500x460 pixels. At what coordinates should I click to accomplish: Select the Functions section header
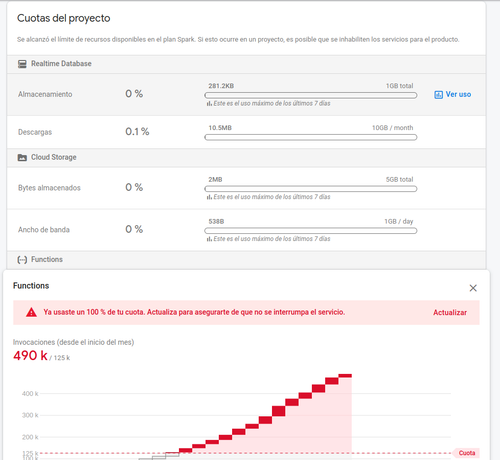click(246, 260)
